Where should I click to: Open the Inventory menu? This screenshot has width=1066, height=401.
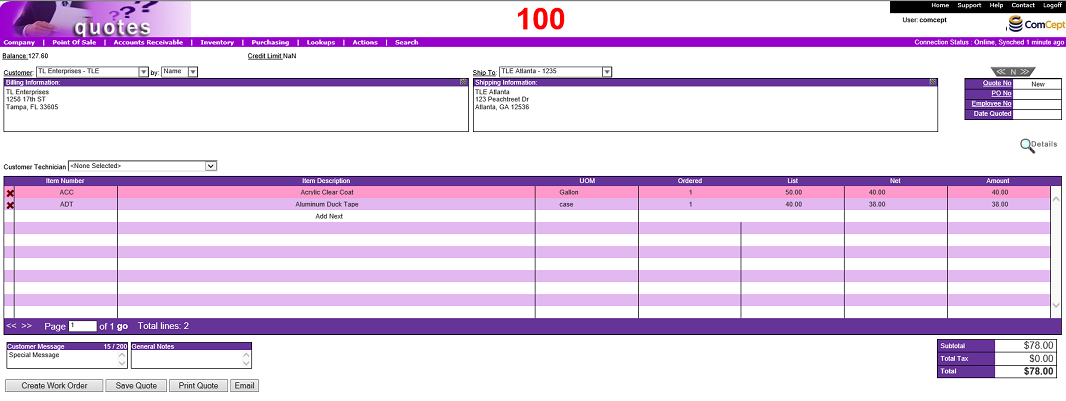(217, 43)
